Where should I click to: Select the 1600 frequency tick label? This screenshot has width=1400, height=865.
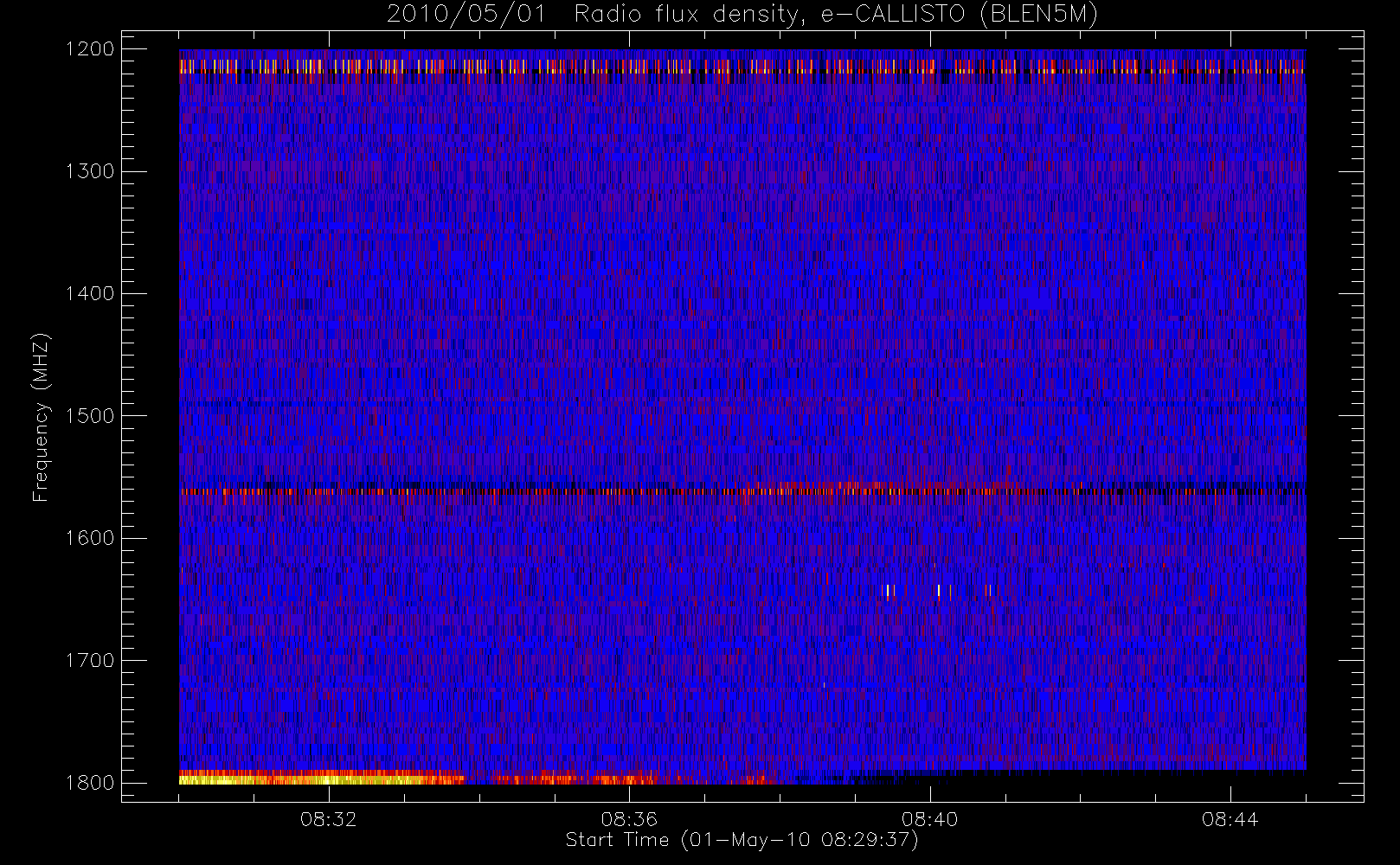(x=90, y=538)
